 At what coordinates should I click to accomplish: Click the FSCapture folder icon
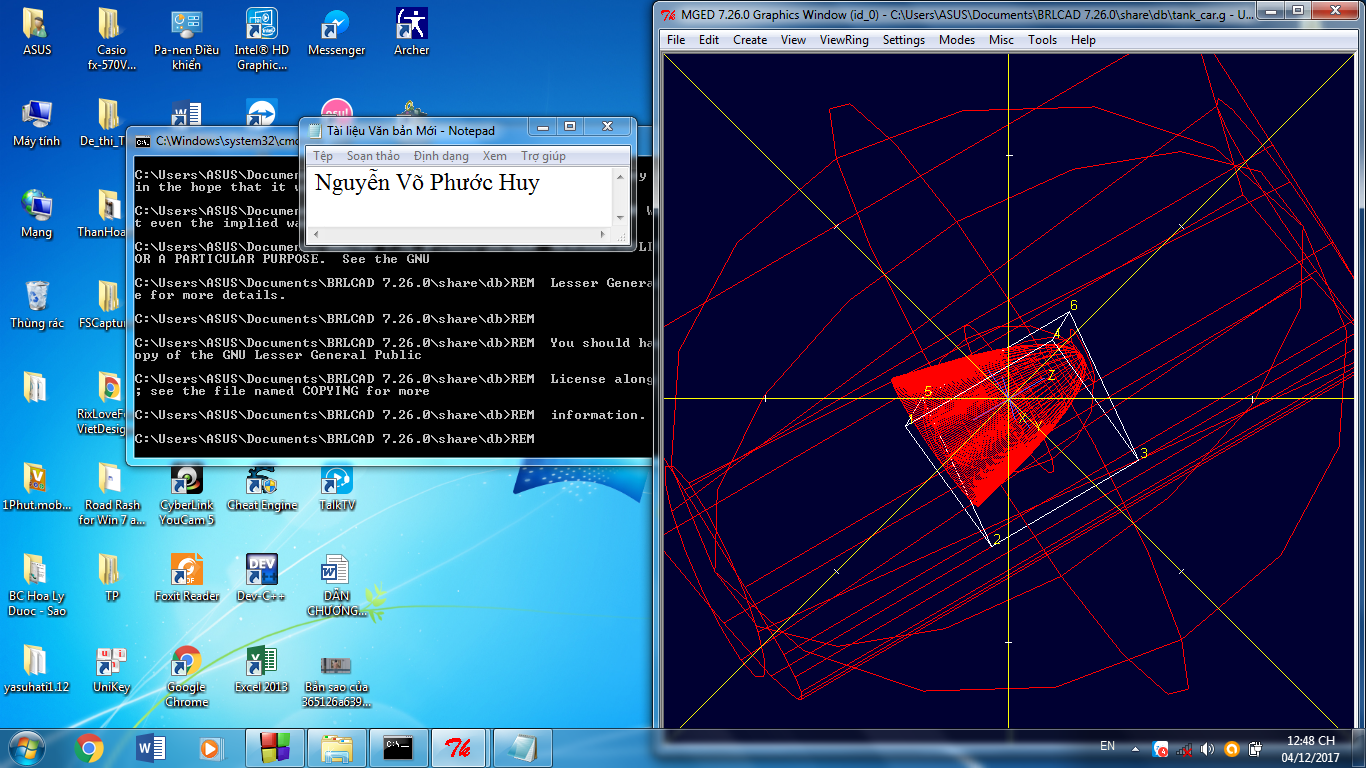[108, 305]
